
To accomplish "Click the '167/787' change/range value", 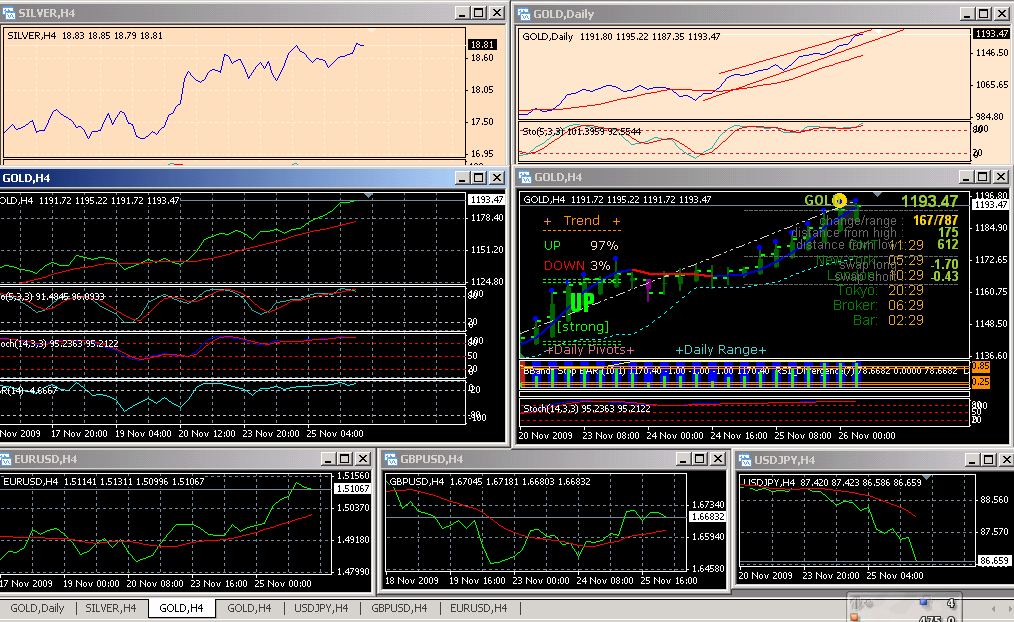I will pos(936,220).
